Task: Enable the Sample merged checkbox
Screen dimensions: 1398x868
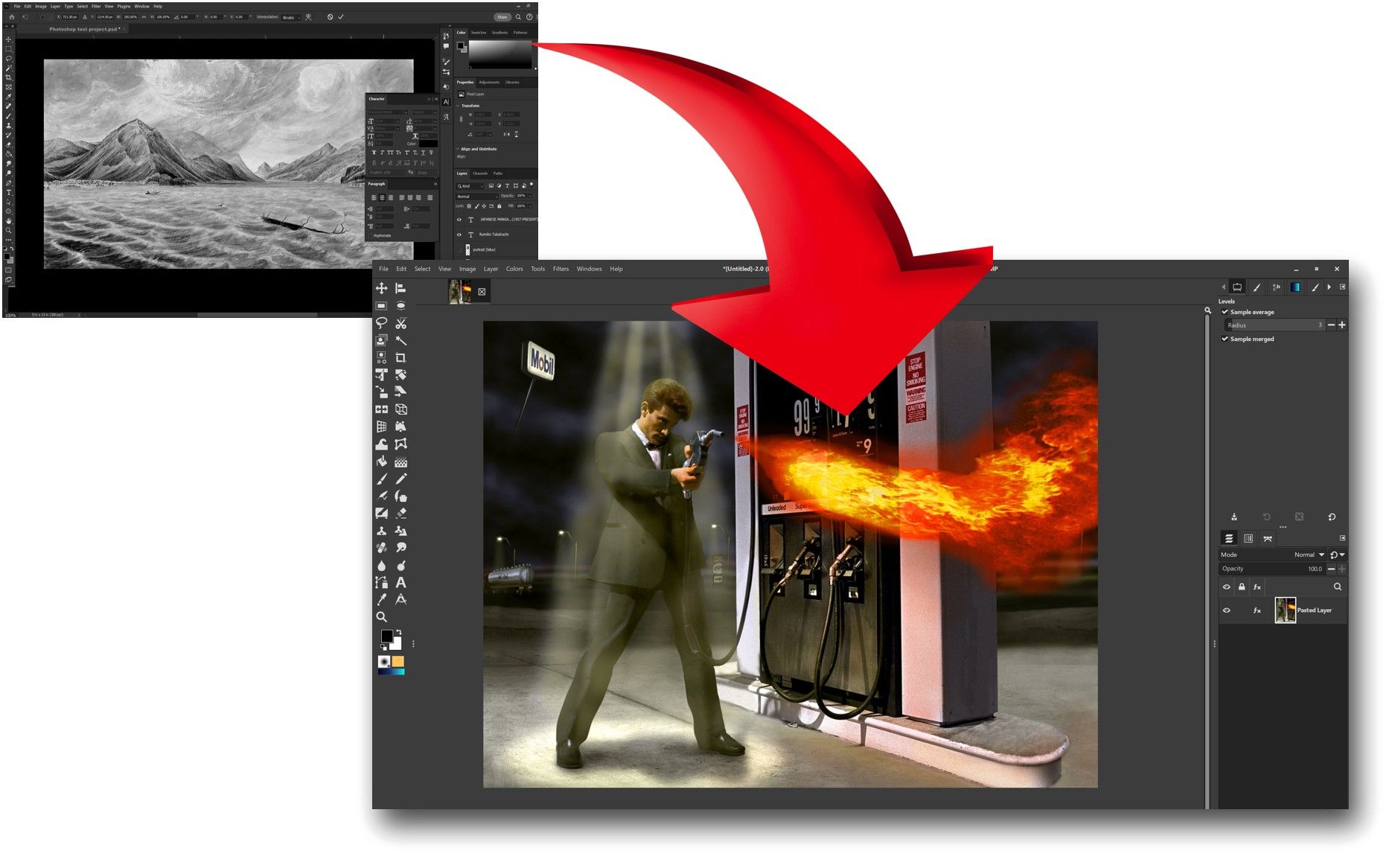Action: [x=1225, y=339]
